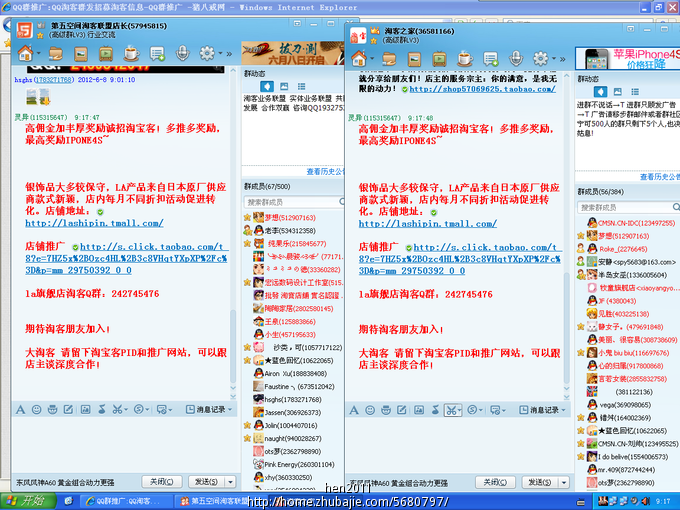
Task: Start voice chat microphone in 淘客之家 window
Action: click(x=516, y=58)
